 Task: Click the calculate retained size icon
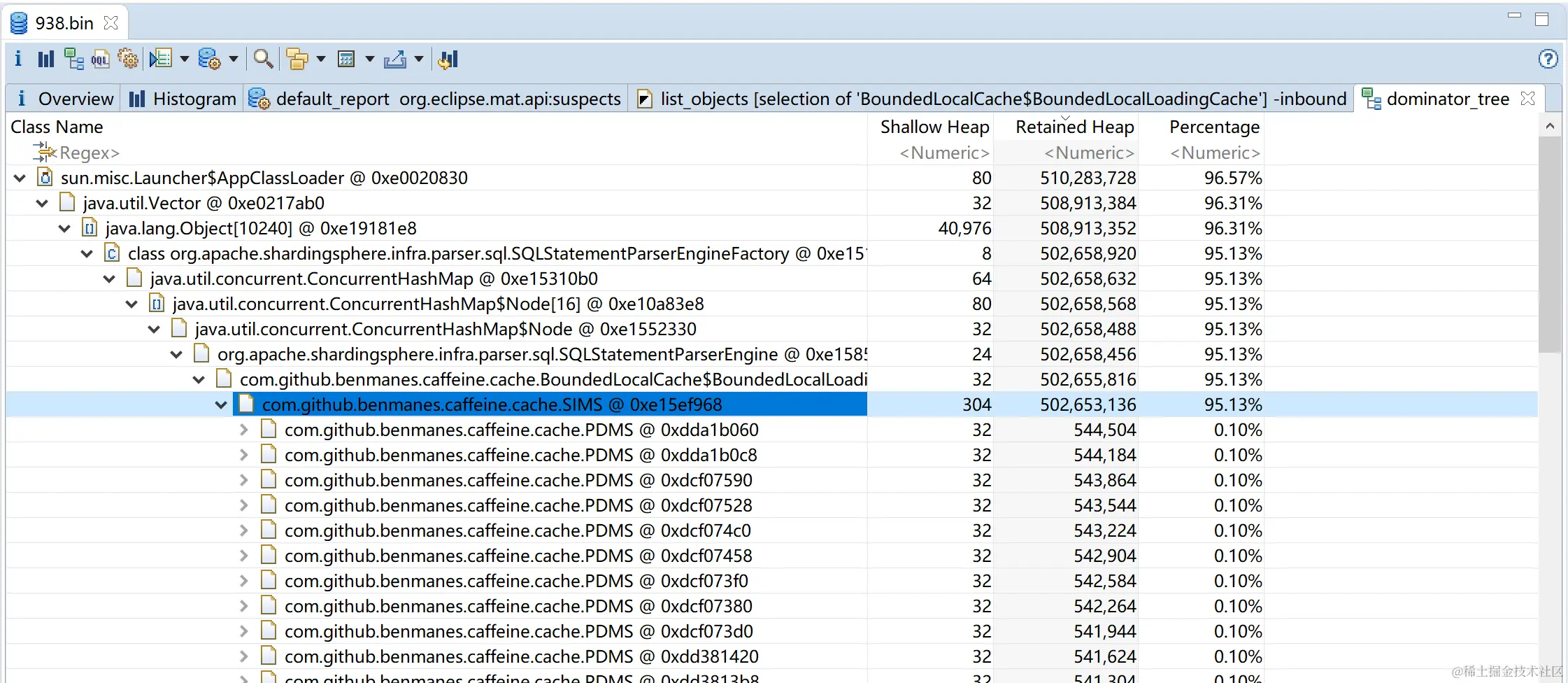point(346,59)
